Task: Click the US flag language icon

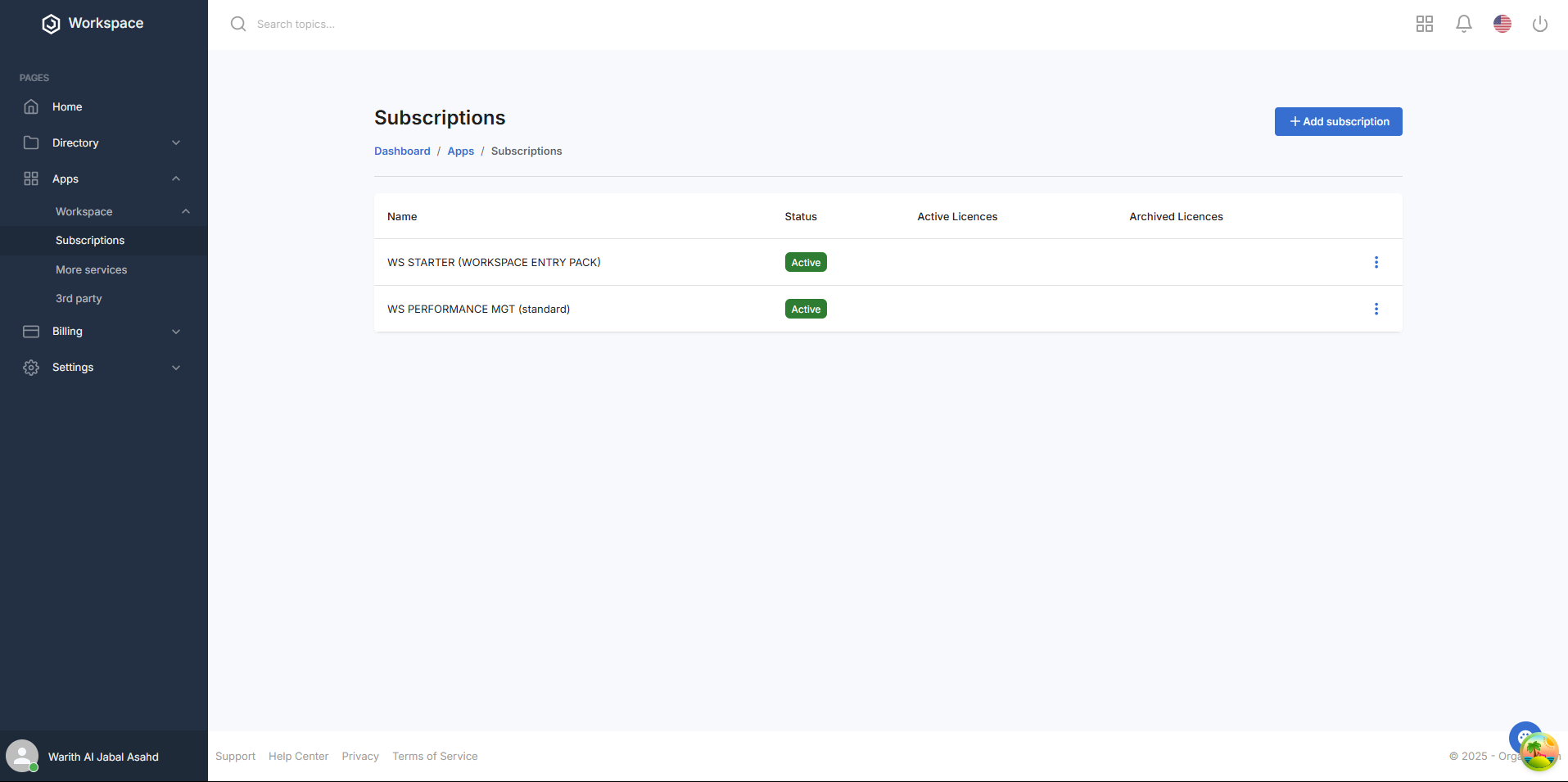Action: point(1502,24)
